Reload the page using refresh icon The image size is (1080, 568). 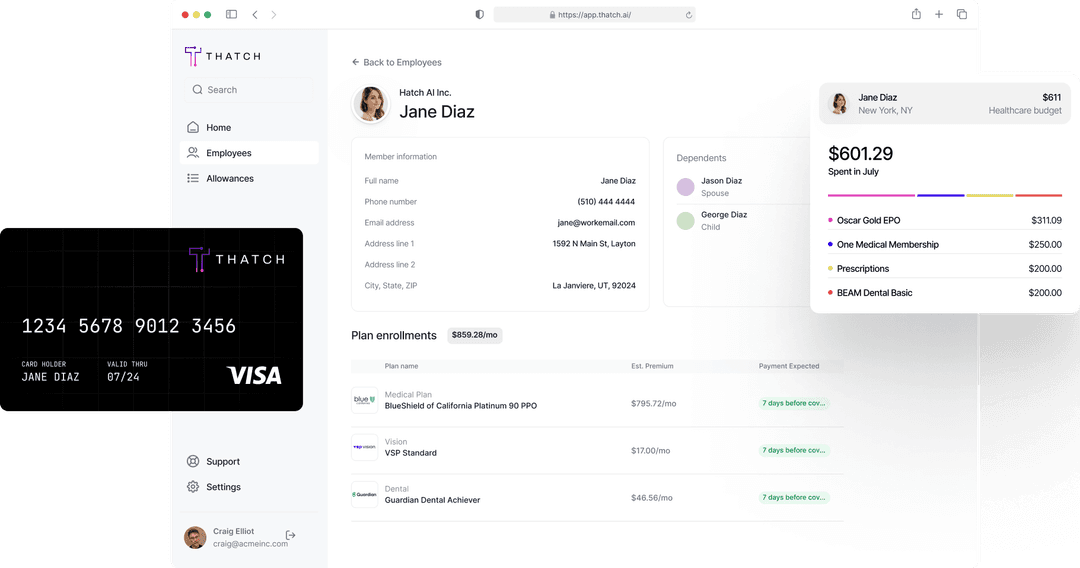coord(688,15)
